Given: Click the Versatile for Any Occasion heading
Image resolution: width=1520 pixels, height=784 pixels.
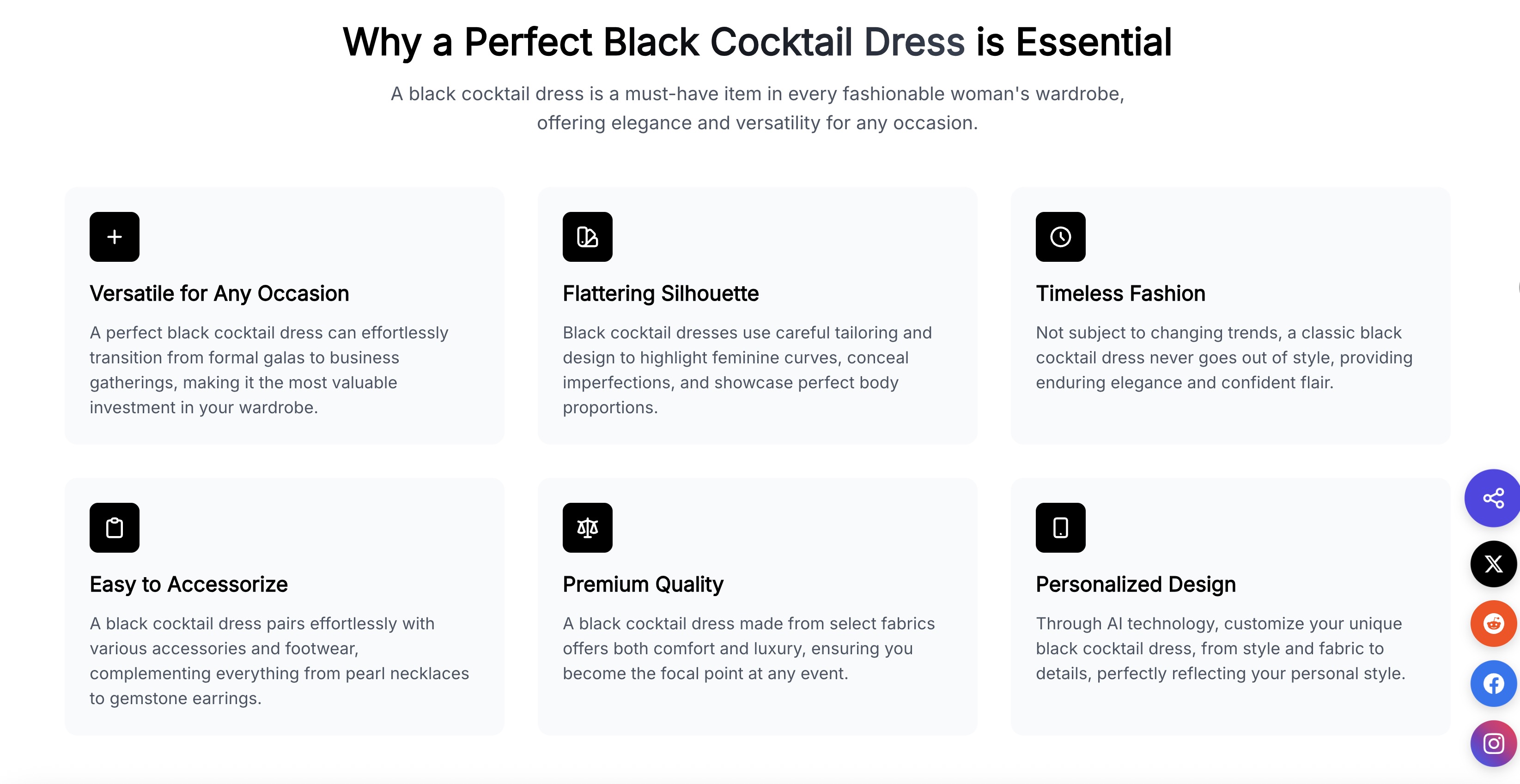Looking at the screenshot, I should pyautogui.click(x=219, y=293).
